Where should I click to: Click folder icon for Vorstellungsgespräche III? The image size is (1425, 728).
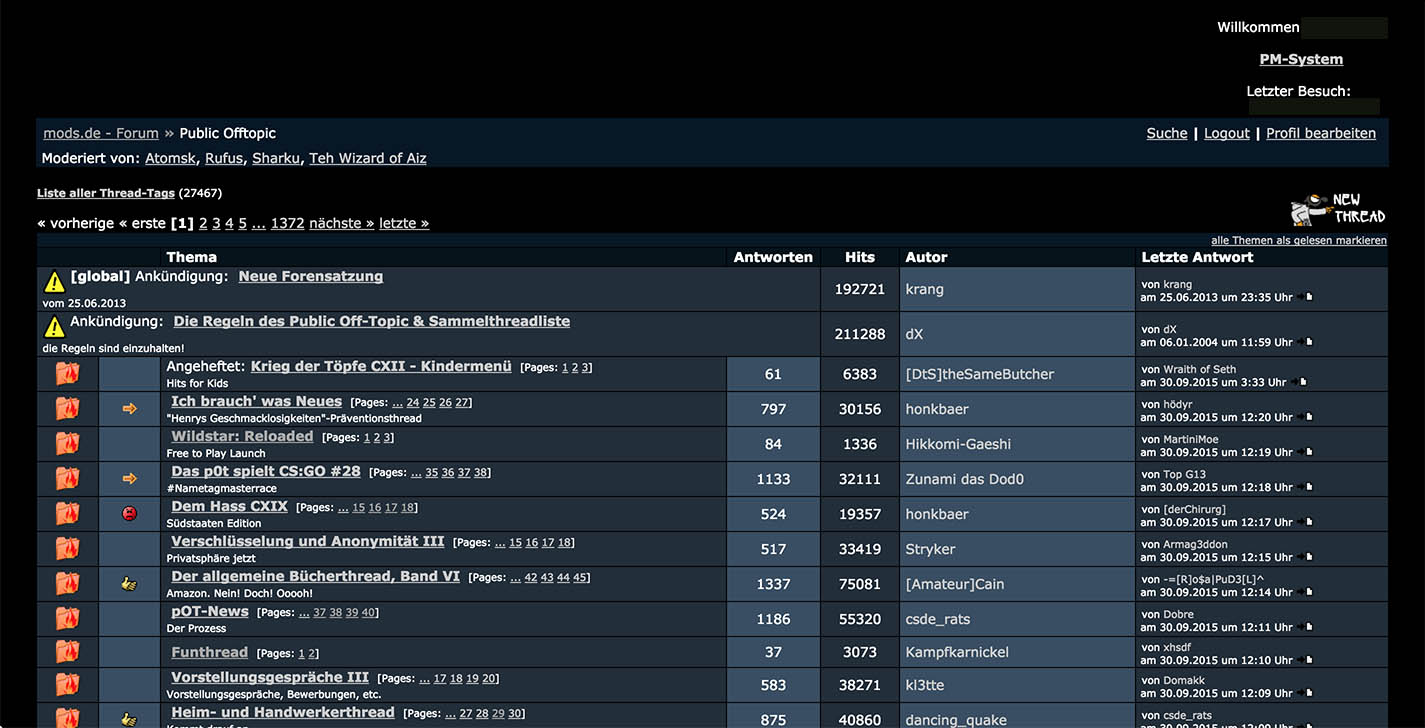[67, 685]
